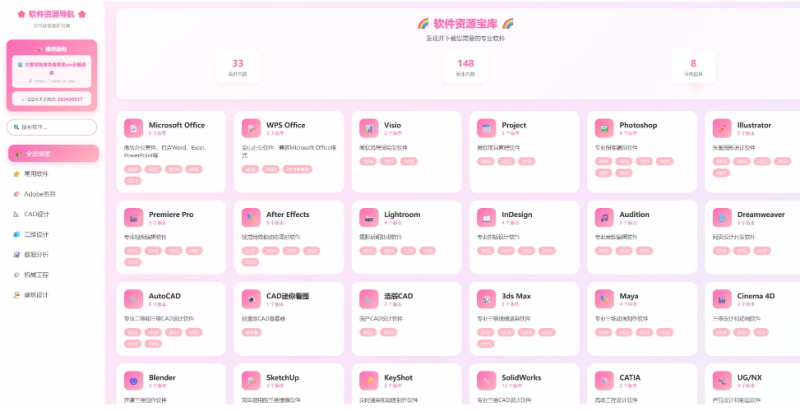The width and height of the screenshot is (800, 411).
Task: Select the 全部资源 sidebar category
Action: (x=53, y=153)
